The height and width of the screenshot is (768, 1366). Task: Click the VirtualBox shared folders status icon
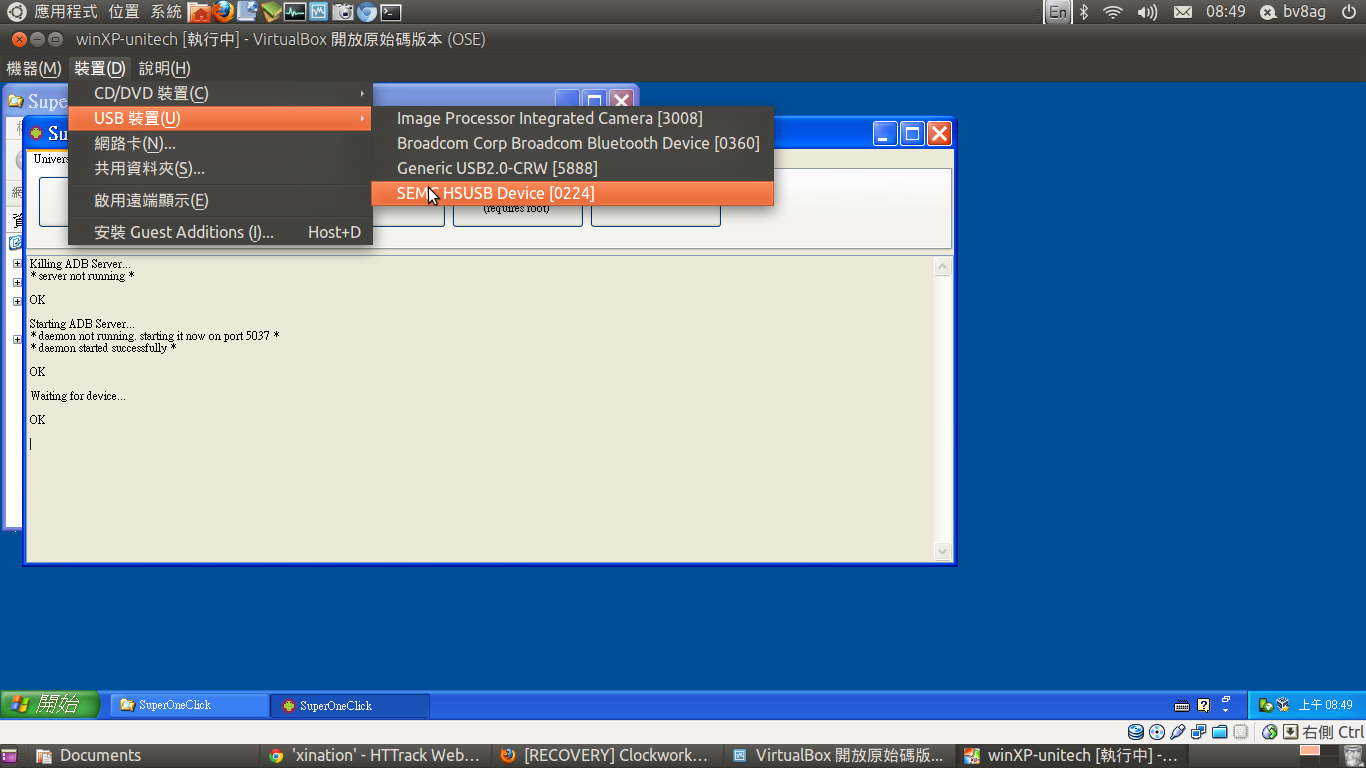pos(1220,732)
